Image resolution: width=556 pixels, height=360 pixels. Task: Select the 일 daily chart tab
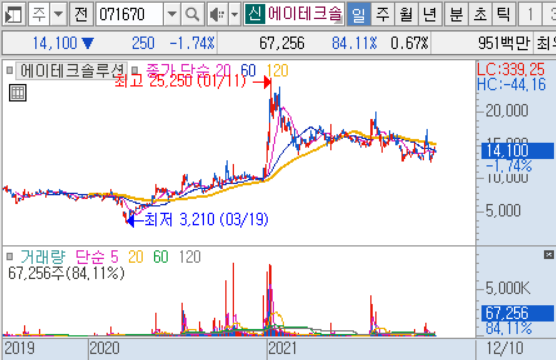click(x=358, y=14)
